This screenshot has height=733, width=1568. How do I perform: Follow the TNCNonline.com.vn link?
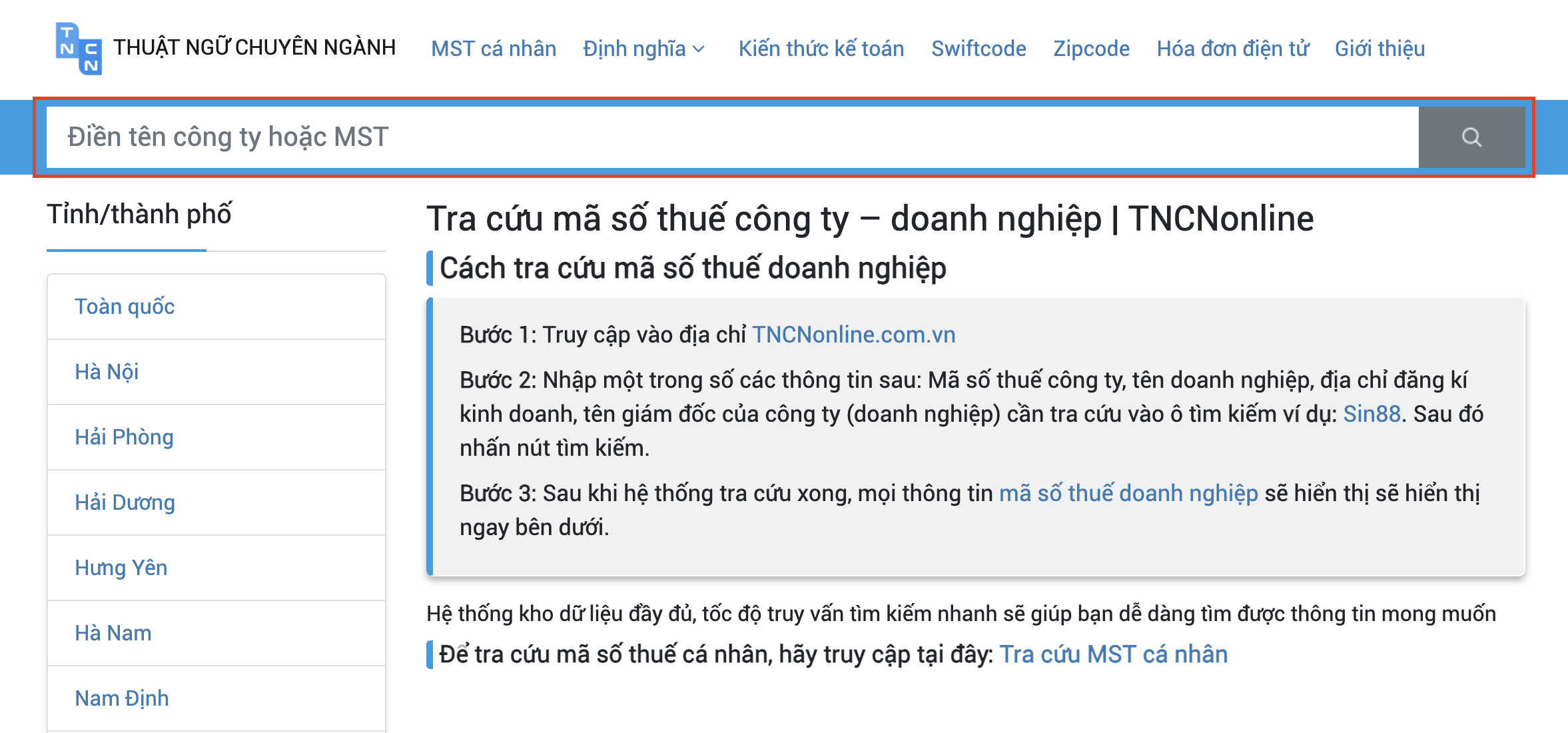[x=853, y=335]
